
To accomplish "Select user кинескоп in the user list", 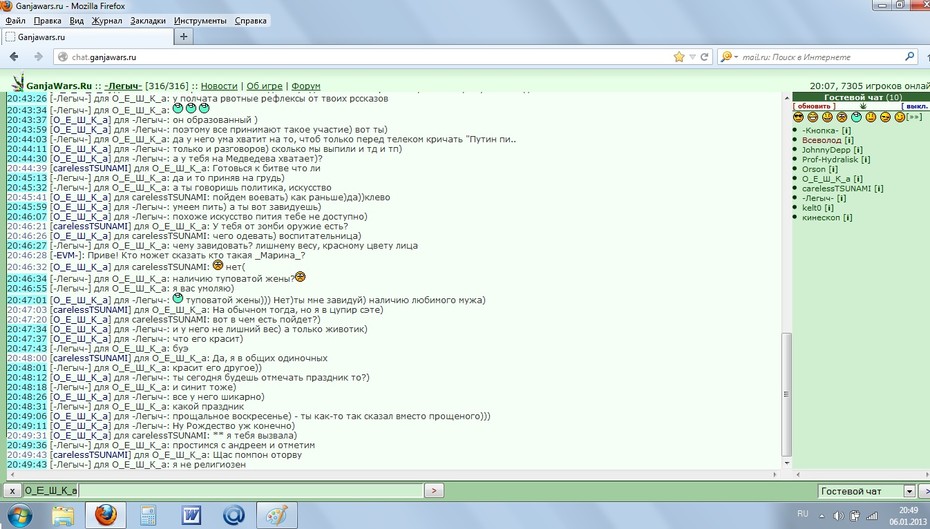I will [x=821, y=218].
